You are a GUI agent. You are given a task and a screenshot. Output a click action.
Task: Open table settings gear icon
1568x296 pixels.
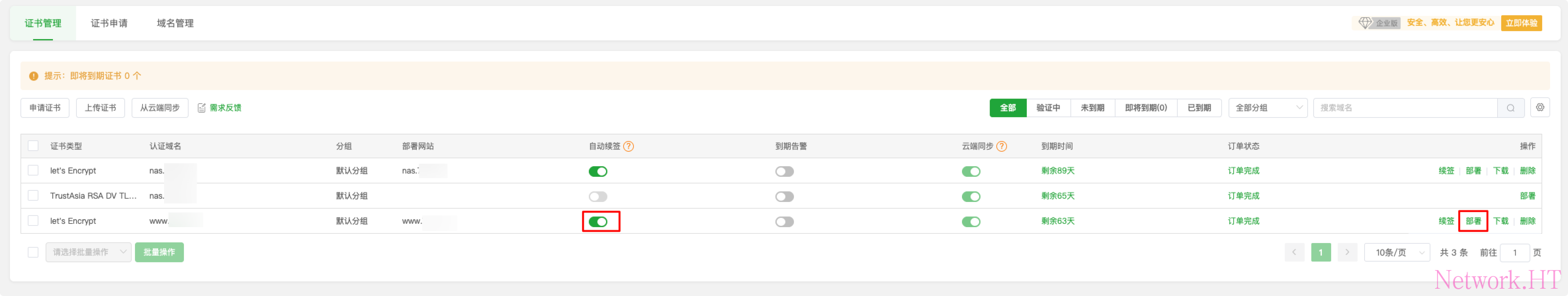[x=1540, y=107]
